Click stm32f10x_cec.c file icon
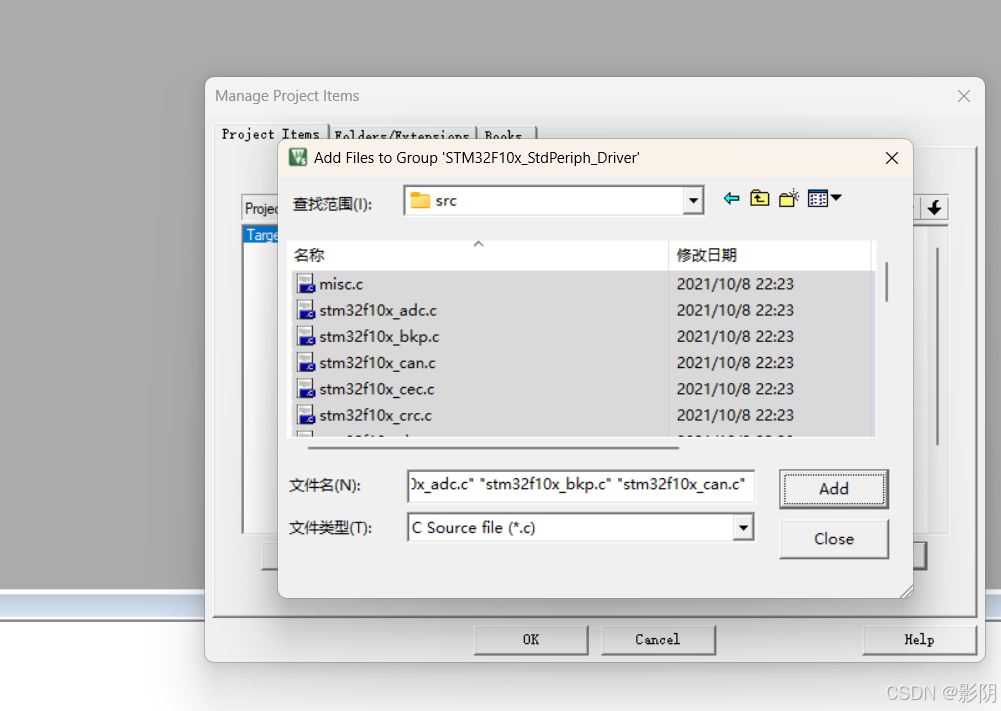 coord(306,388)
